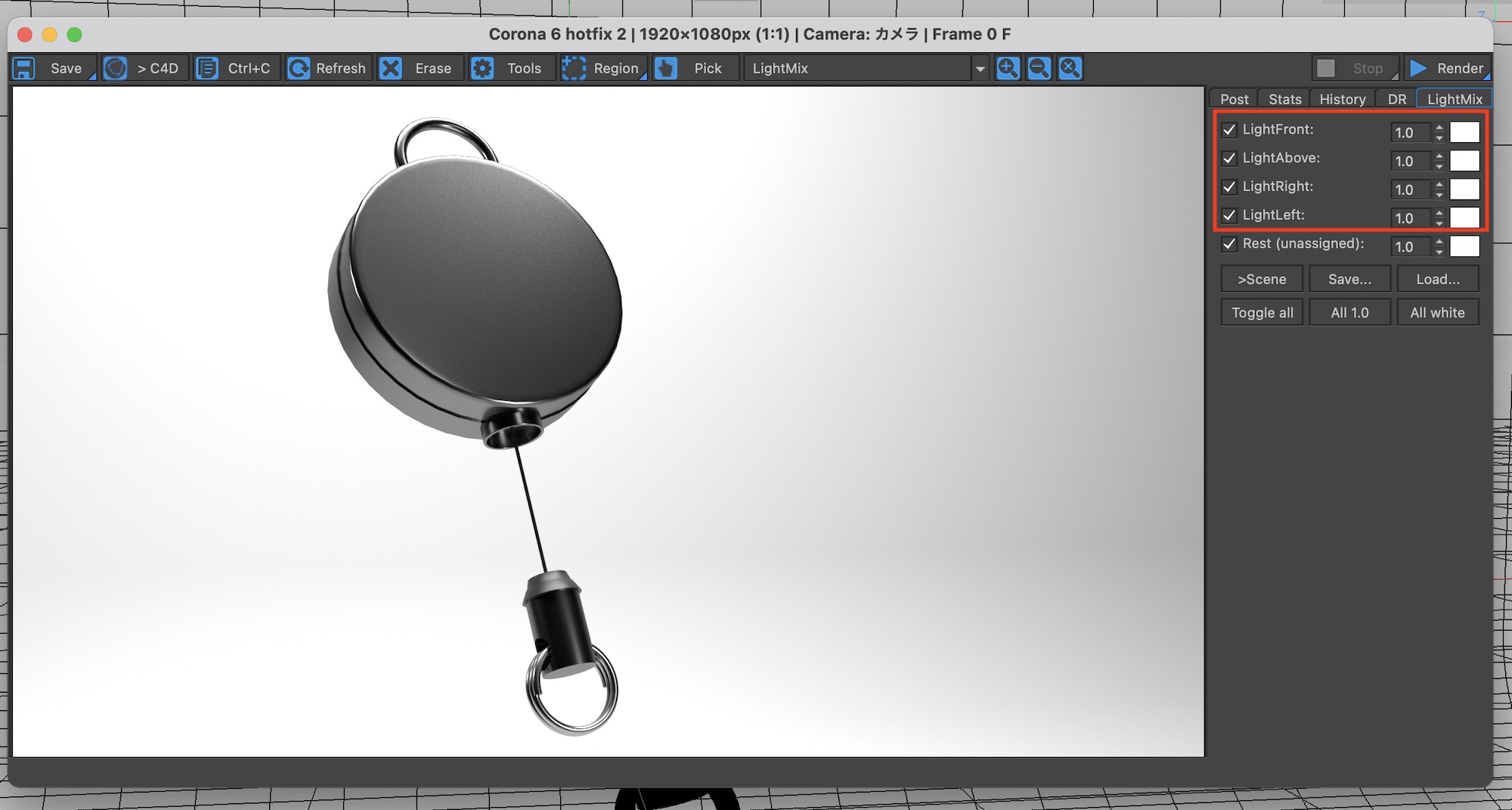Click the Refresh icon in toolbar

[299, 68]
